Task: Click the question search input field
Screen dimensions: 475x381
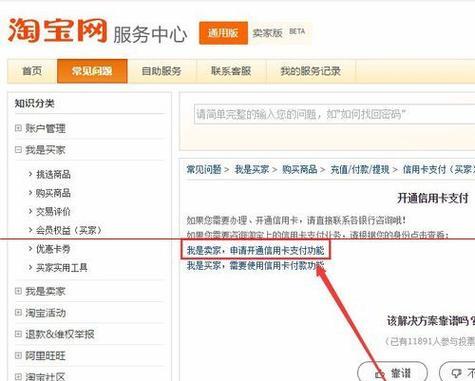Action: (x=335, y=114)
